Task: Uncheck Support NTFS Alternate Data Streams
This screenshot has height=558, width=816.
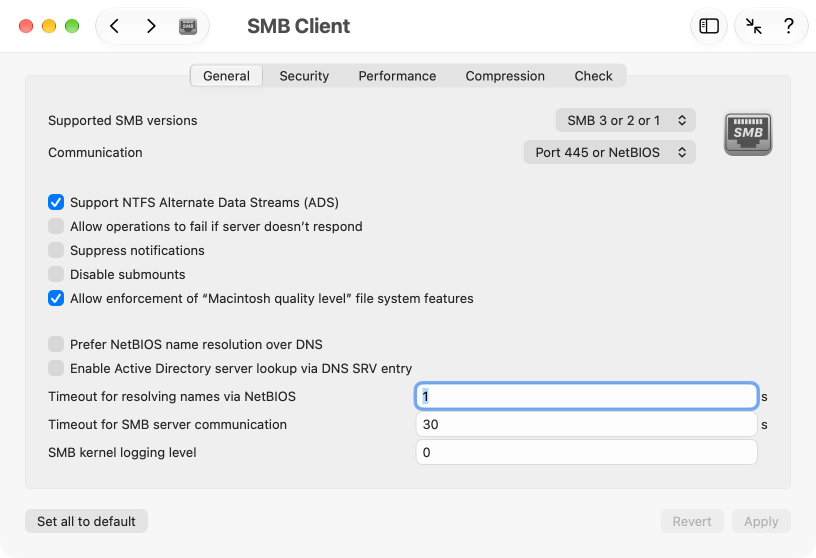Action: [x=56, y=202]
